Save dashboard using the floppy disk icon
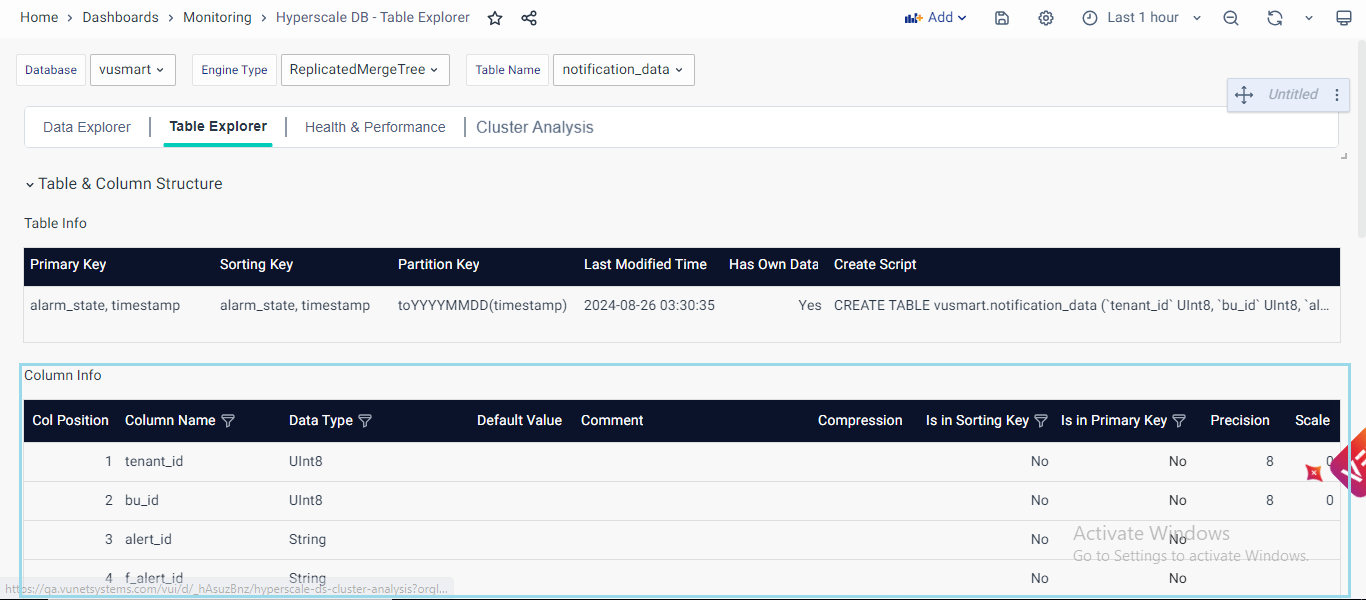Viewport: 1366px width, 600px height. pos(1002,18)
